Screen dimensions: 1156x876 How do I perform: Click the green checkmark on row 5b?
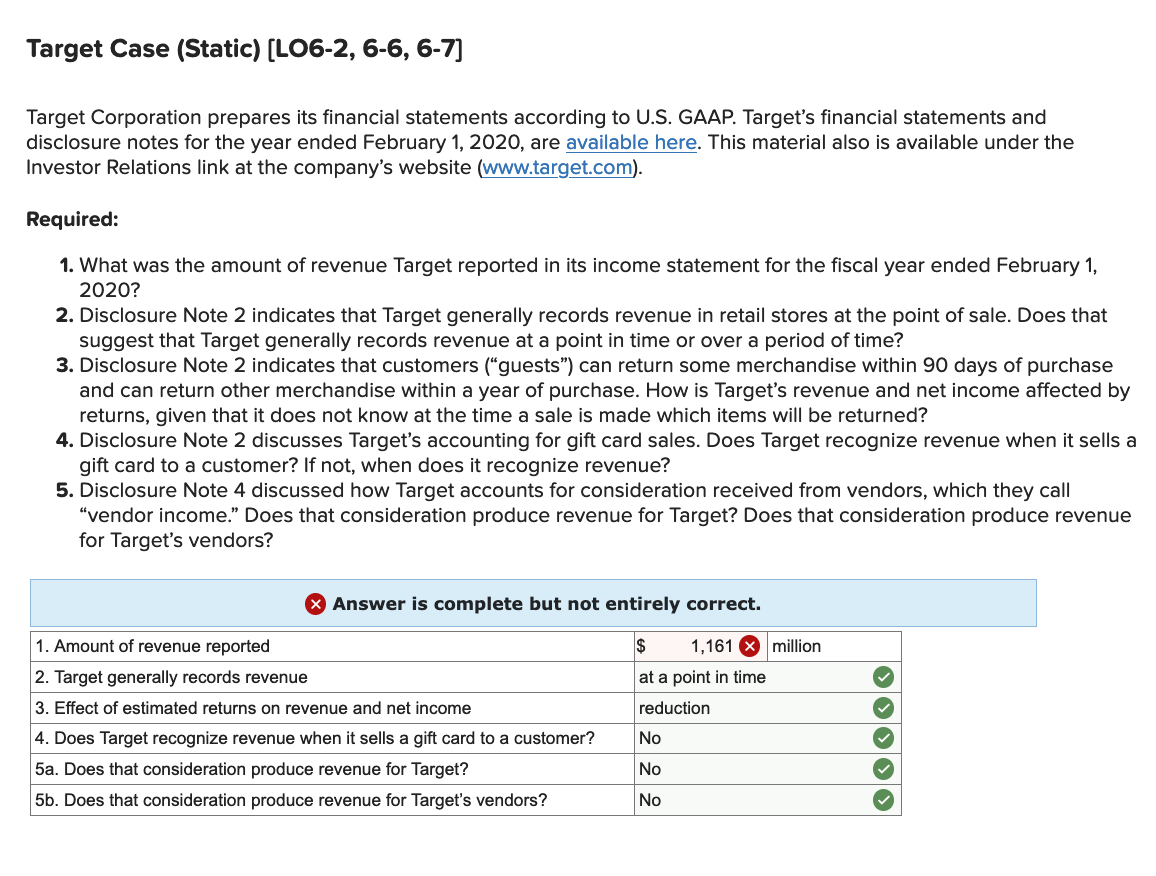883,800
